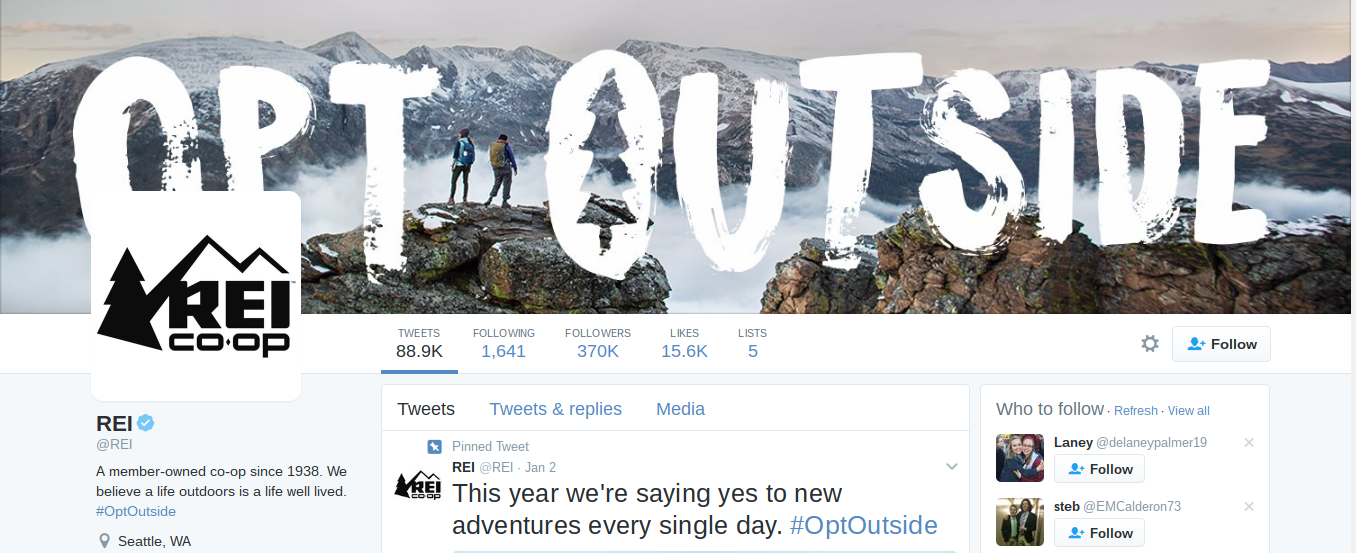Switch to Tweets & replies tab
Screen dimensions: 1356x553
(555, 409)
